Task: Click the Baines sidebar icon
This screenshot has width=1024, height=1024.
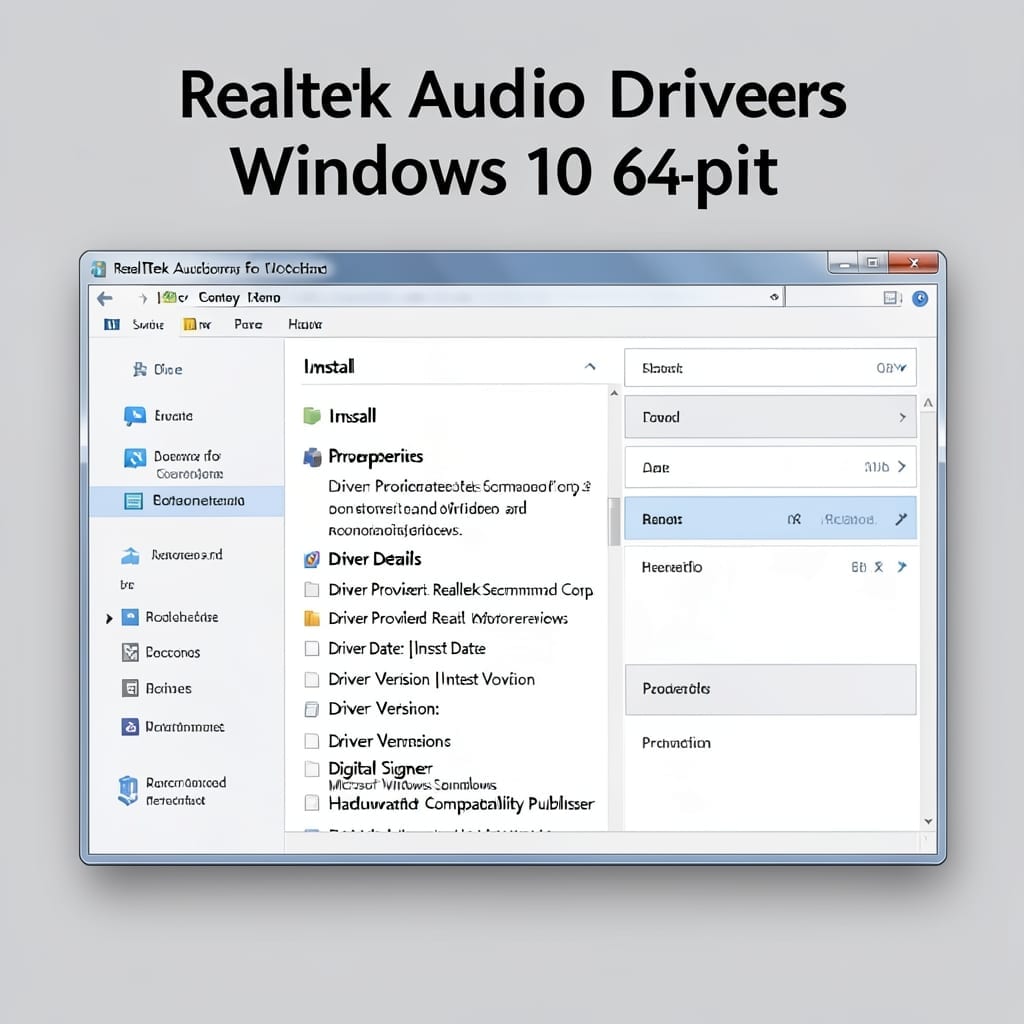Action: coord(130,688)
